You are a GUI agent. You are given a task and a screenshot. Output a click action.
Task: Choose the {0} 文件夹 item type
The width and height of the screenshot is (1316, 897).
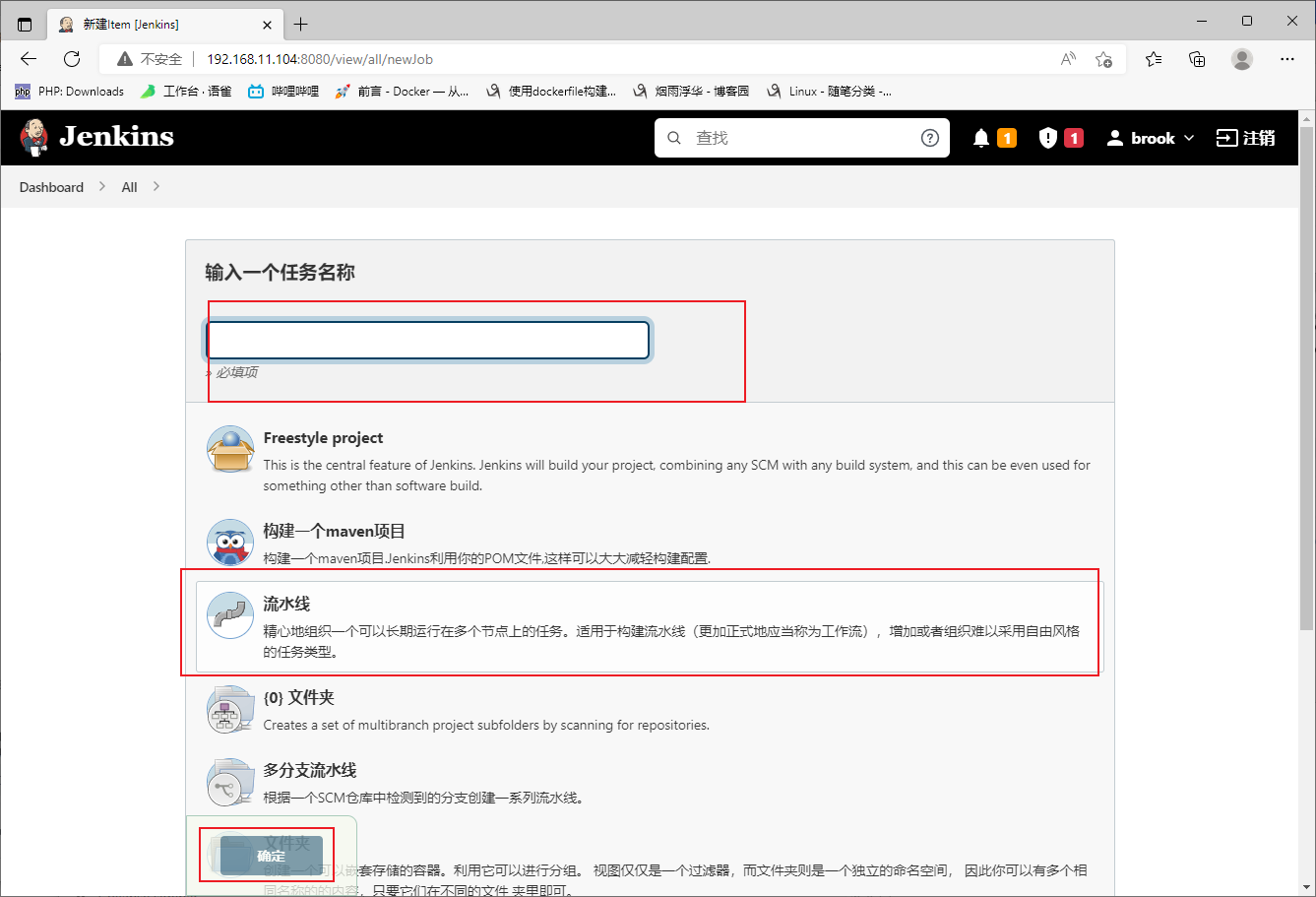[298, 698]
